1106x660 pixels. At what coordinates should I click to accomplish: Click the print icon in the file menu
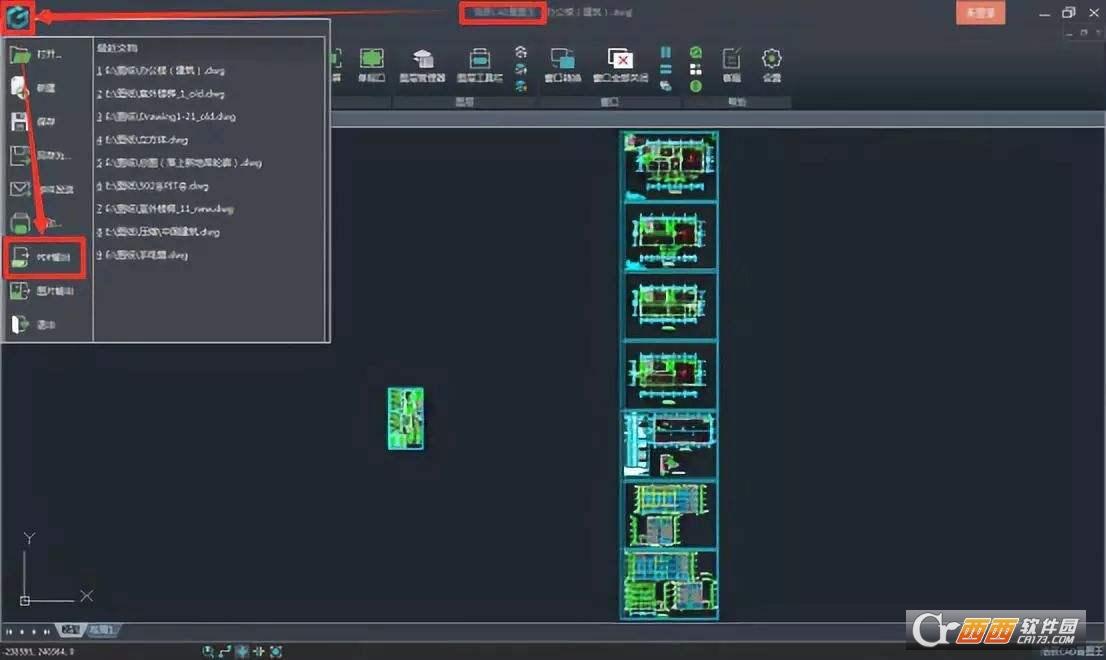coord(19,223)
